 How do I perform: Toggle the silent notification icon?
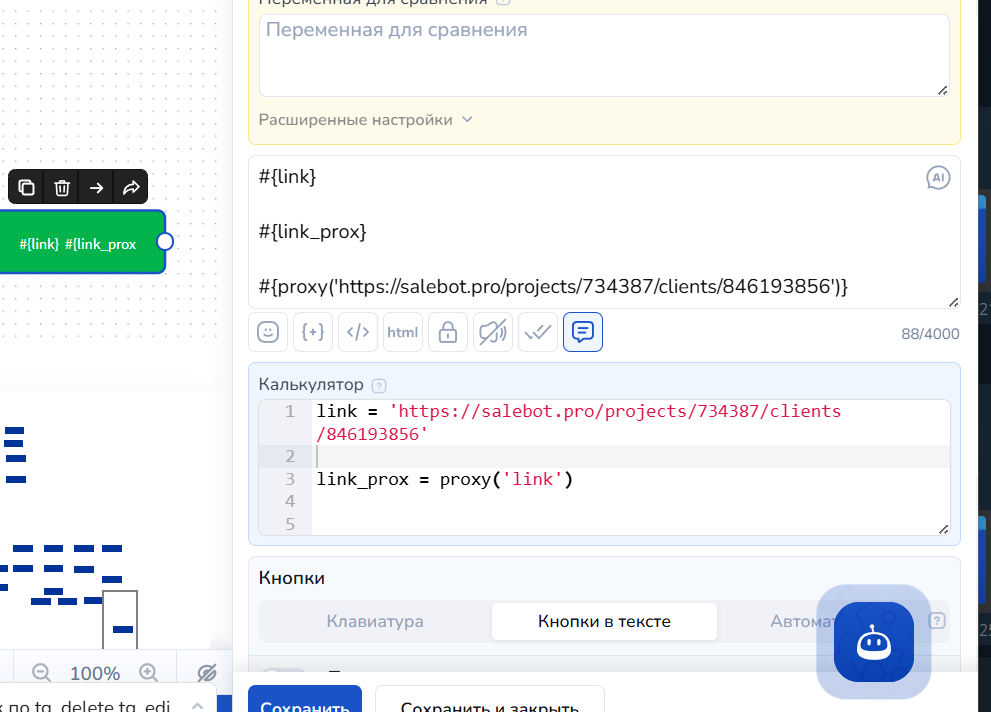(493, 332)
